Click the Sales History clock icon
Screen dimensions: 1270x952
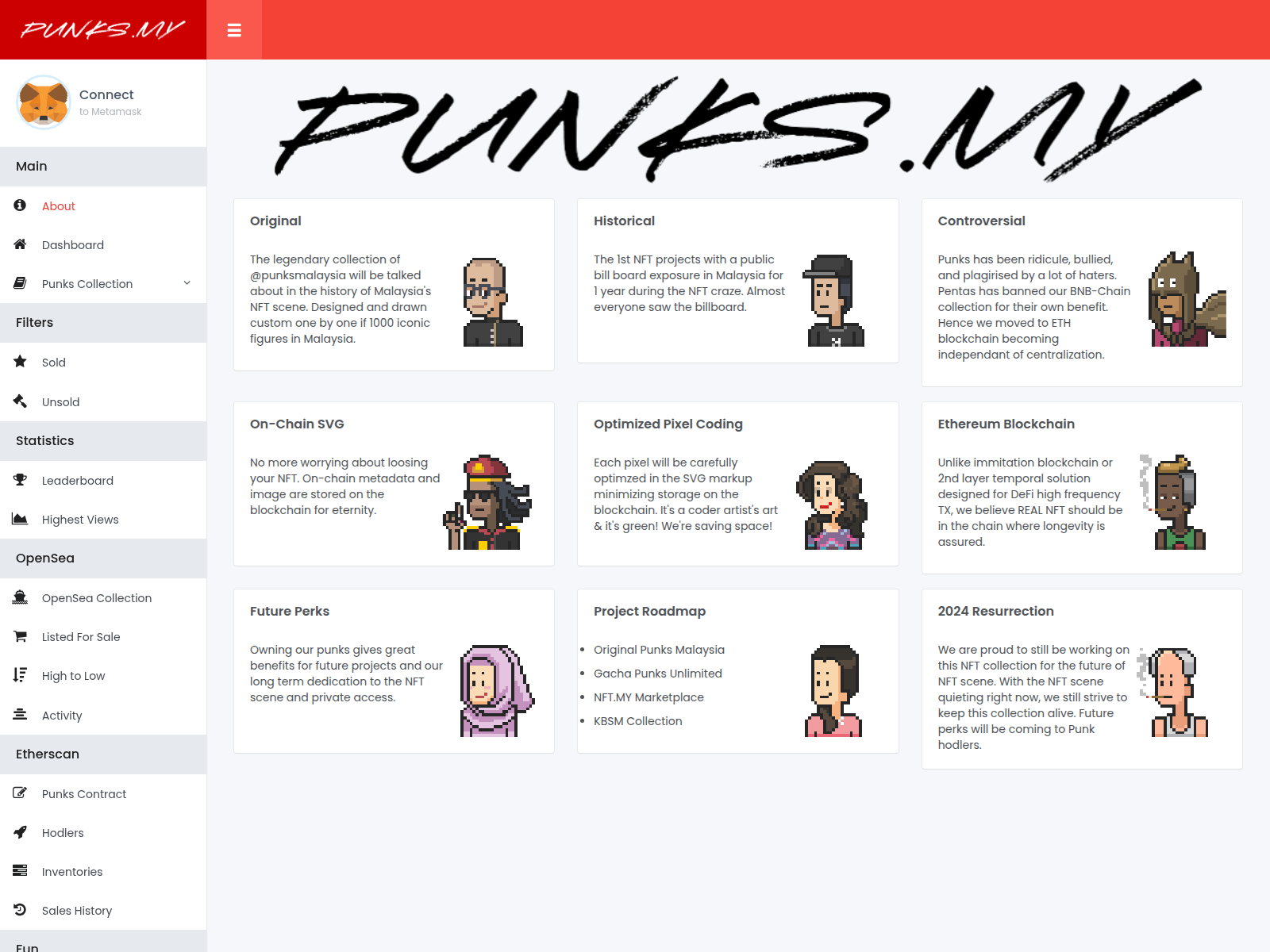point(20,910)
